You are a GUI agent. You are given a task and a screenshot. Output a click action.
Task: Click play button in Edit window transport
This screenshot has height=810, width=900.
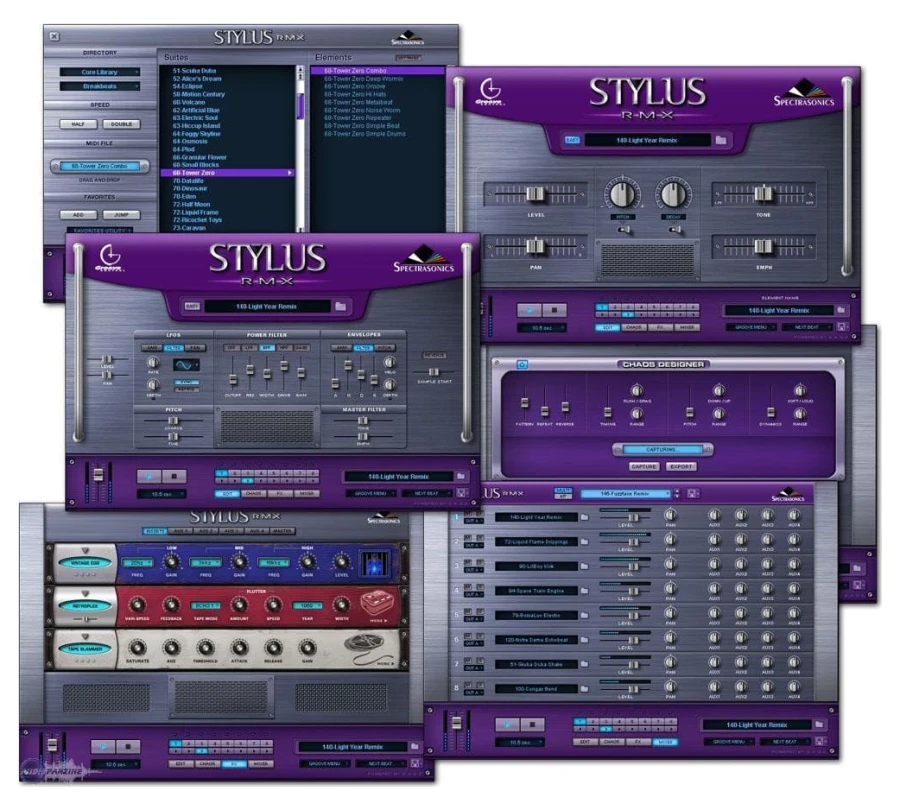tap(149, 476)
